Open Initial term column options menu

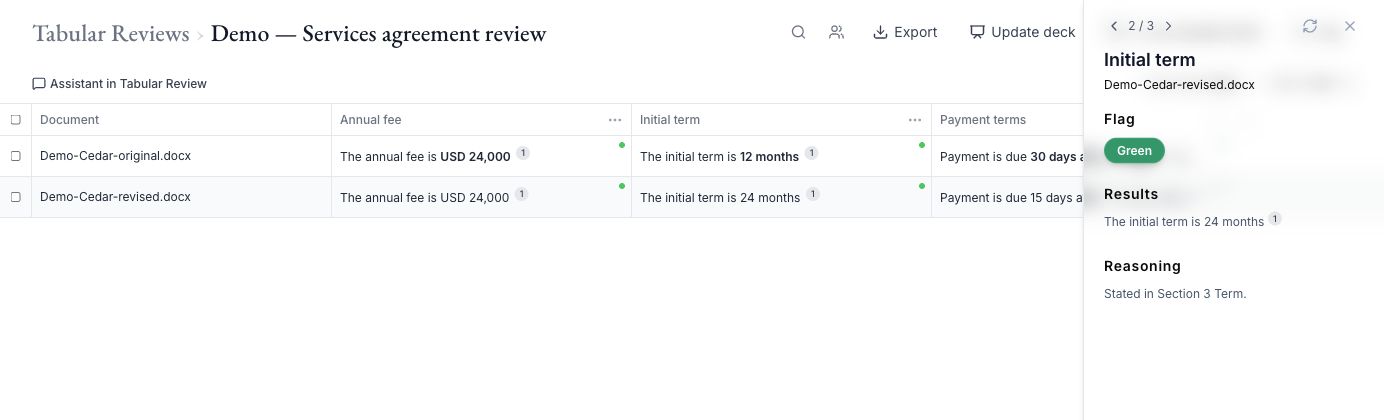(915, 120)
